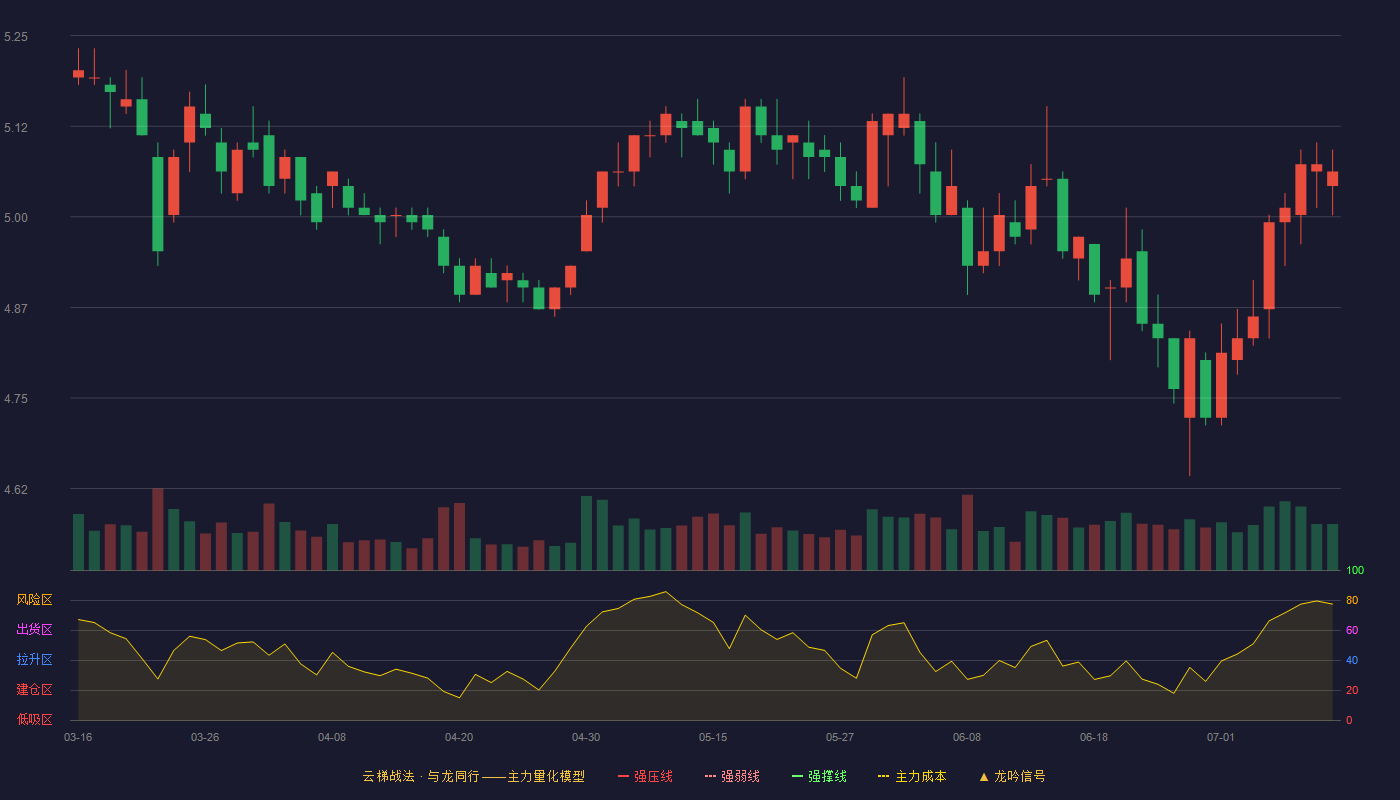Toggle the 强弱线 legend entry
Image resolution: width=1400 pixels, height=800 pixels.
732,776
